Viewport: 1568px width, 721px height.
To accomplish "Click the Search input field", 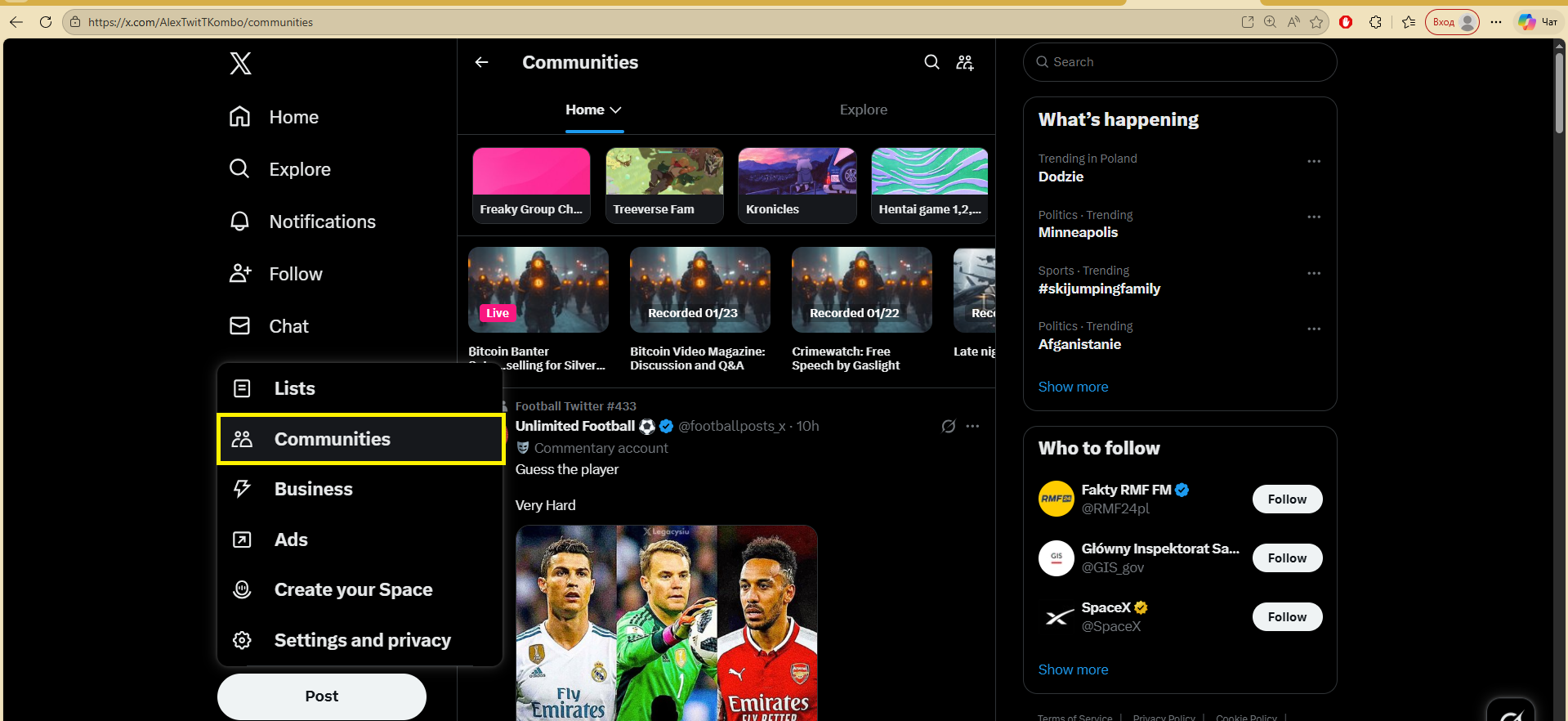I will tap(1180, 62).
